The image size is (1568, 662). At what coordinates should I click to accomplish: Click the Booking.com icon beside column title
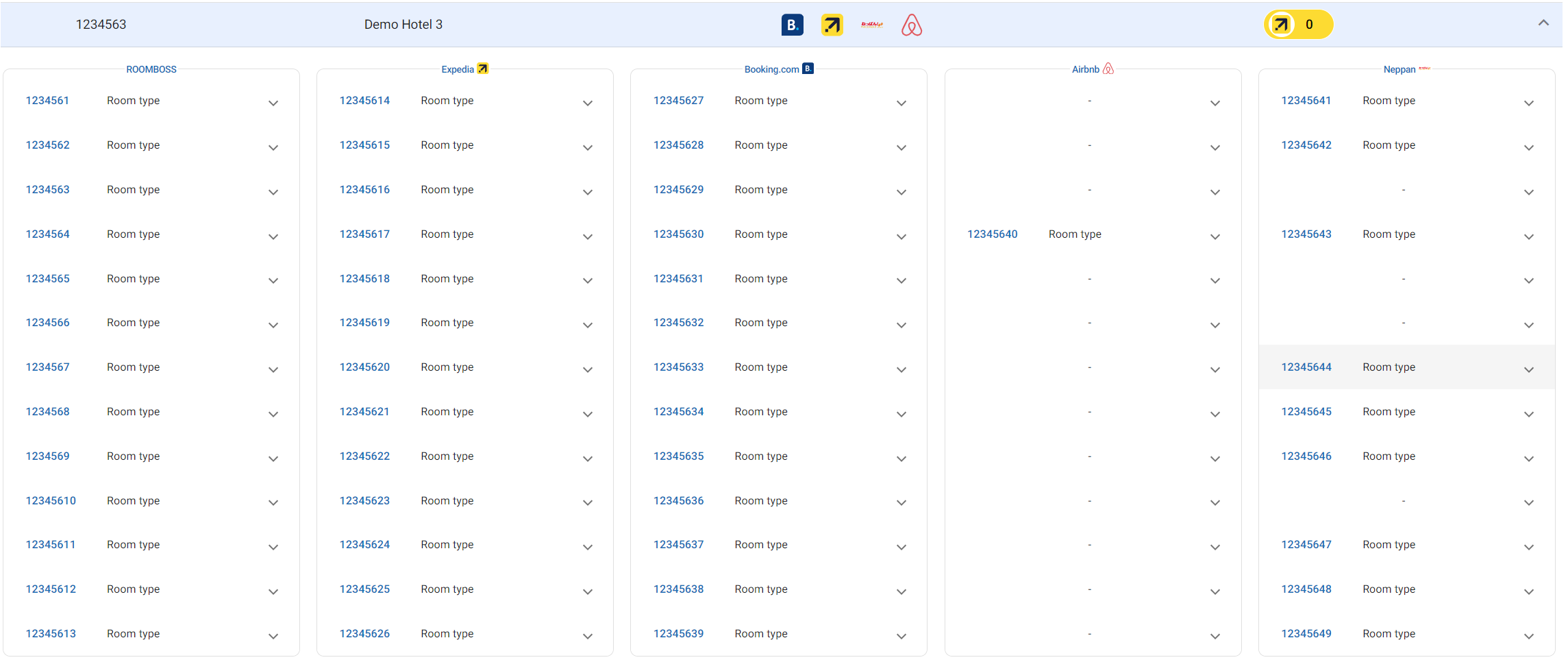(x=808, y=69)
